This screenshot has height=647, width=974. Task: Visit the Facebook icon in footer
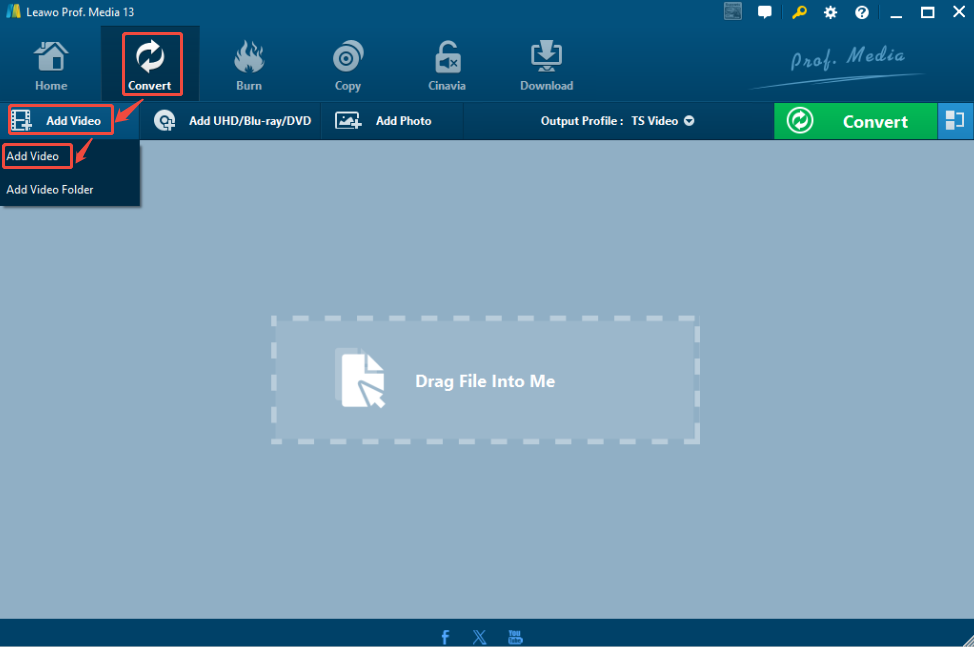tap(444, 636)
